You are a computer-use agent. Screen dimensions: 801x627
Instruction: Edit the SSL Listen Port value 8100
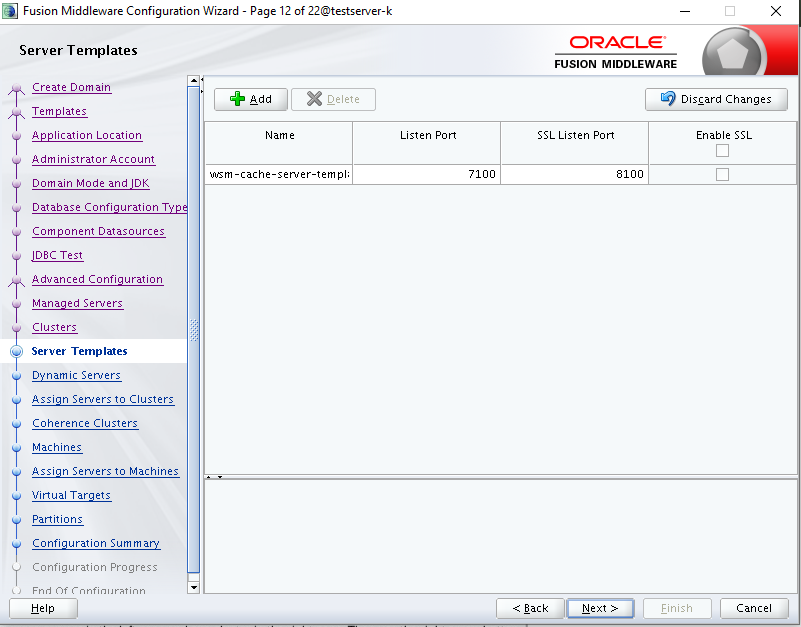pyautogui.click(x=575, y=174)
